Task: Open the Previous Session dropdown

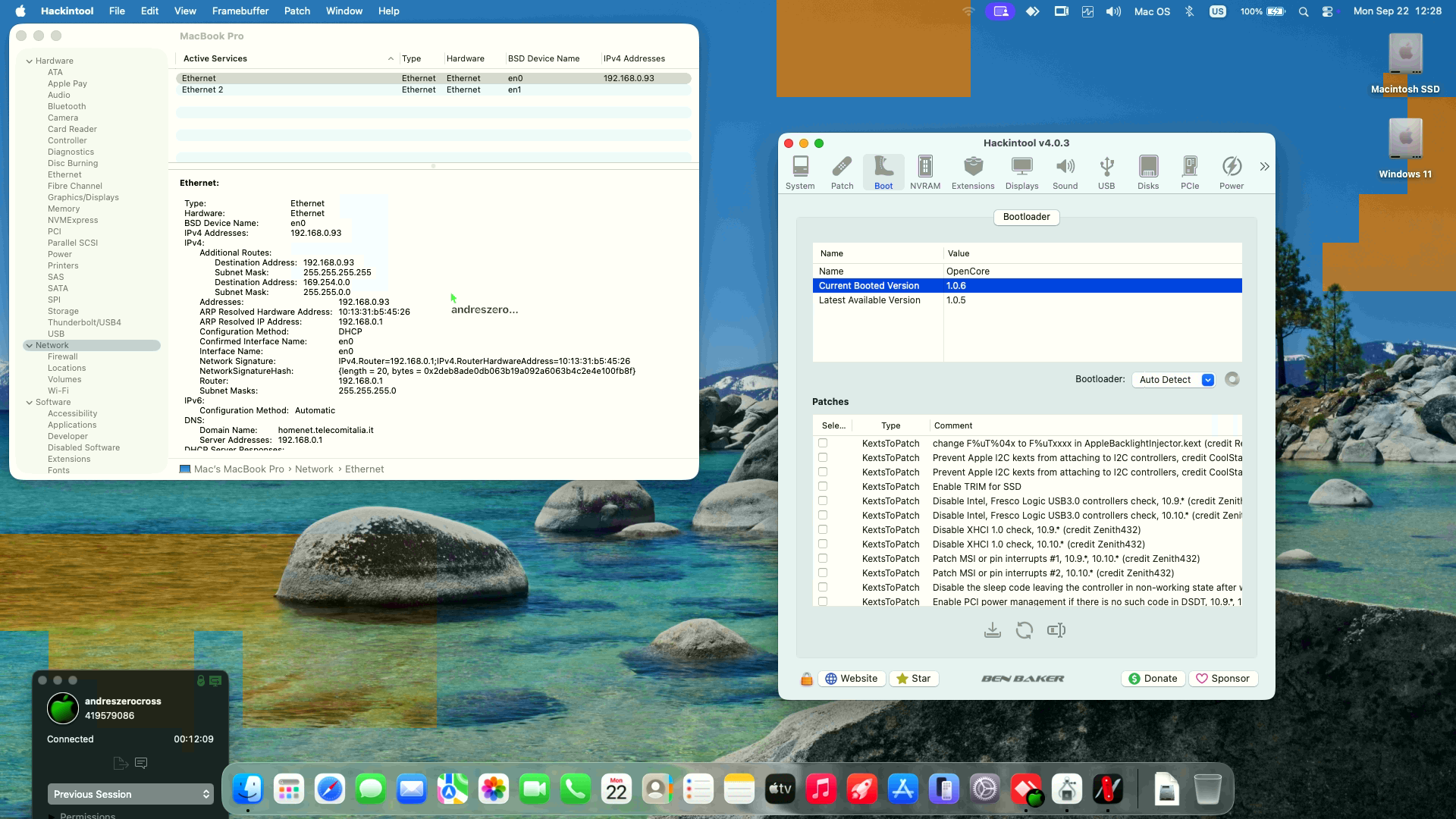Action: point(130,794)
